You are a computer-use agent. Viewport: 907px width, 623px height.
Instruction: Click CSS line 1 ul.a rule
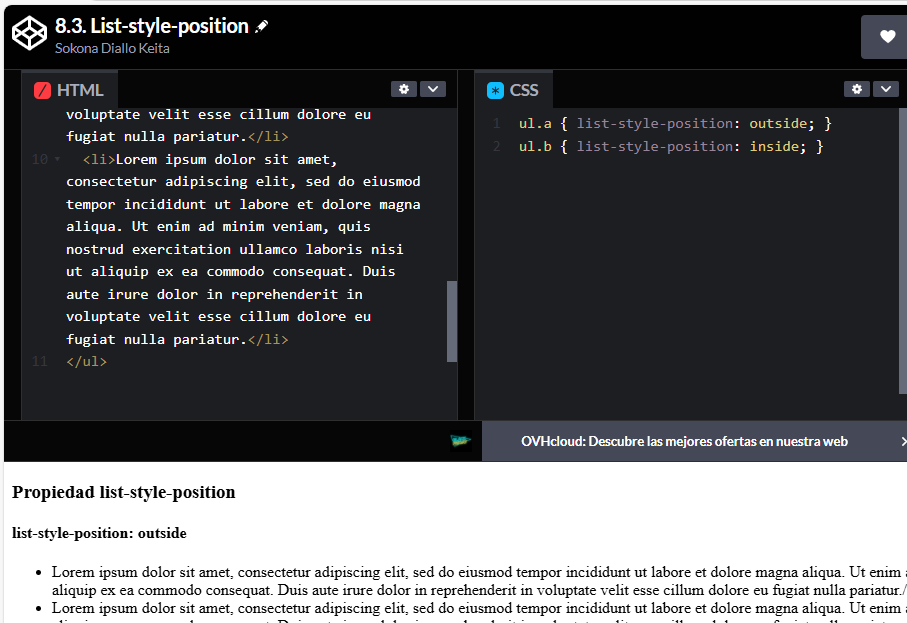(674, 124)
